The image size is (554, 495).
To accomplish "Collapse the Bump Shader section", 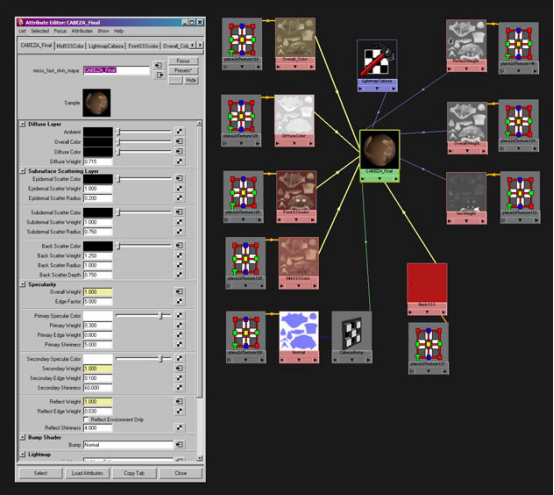I will (23, 437).
